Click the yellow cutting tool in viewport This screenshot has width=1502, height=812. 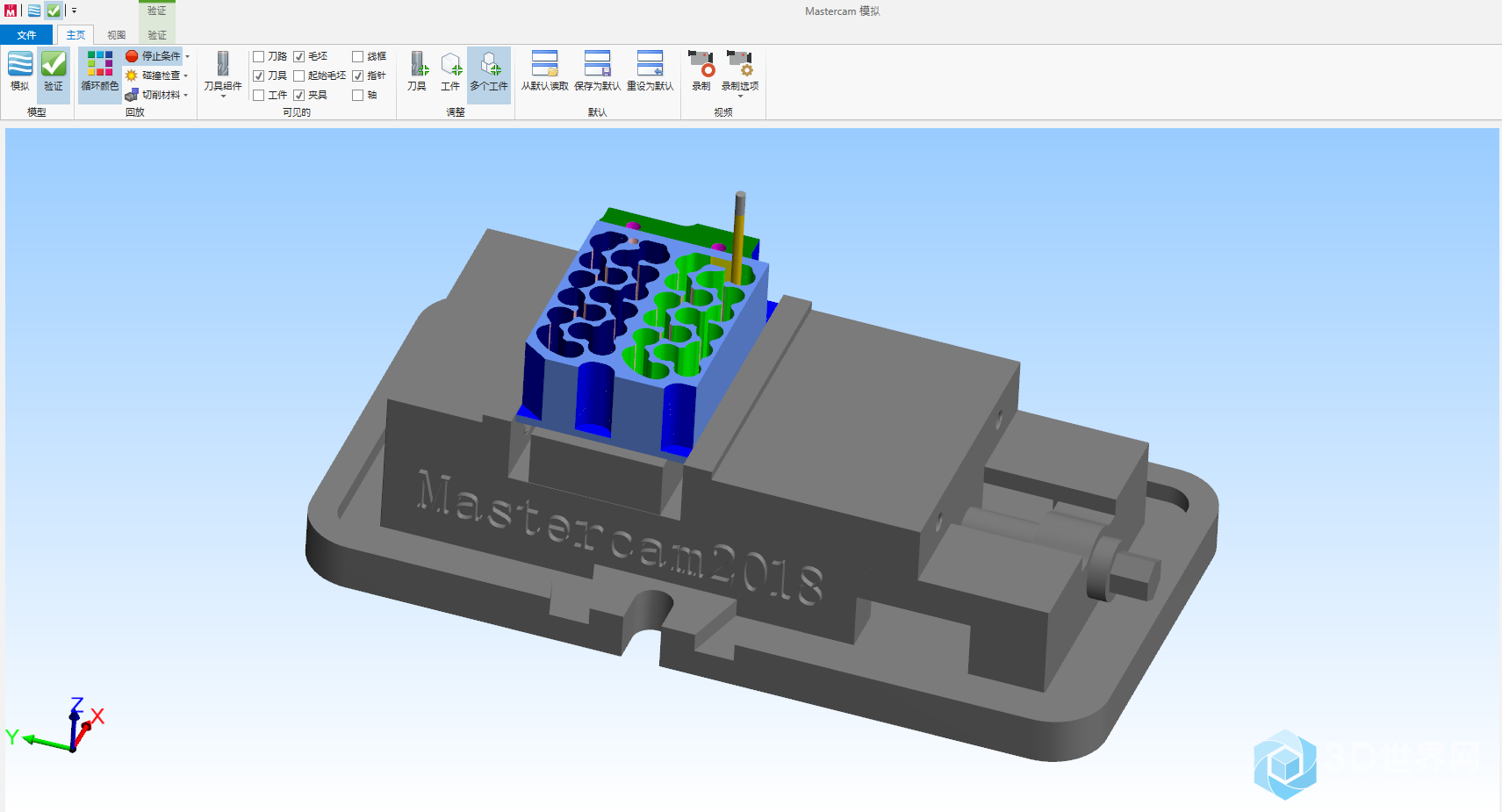pos(738,237)
